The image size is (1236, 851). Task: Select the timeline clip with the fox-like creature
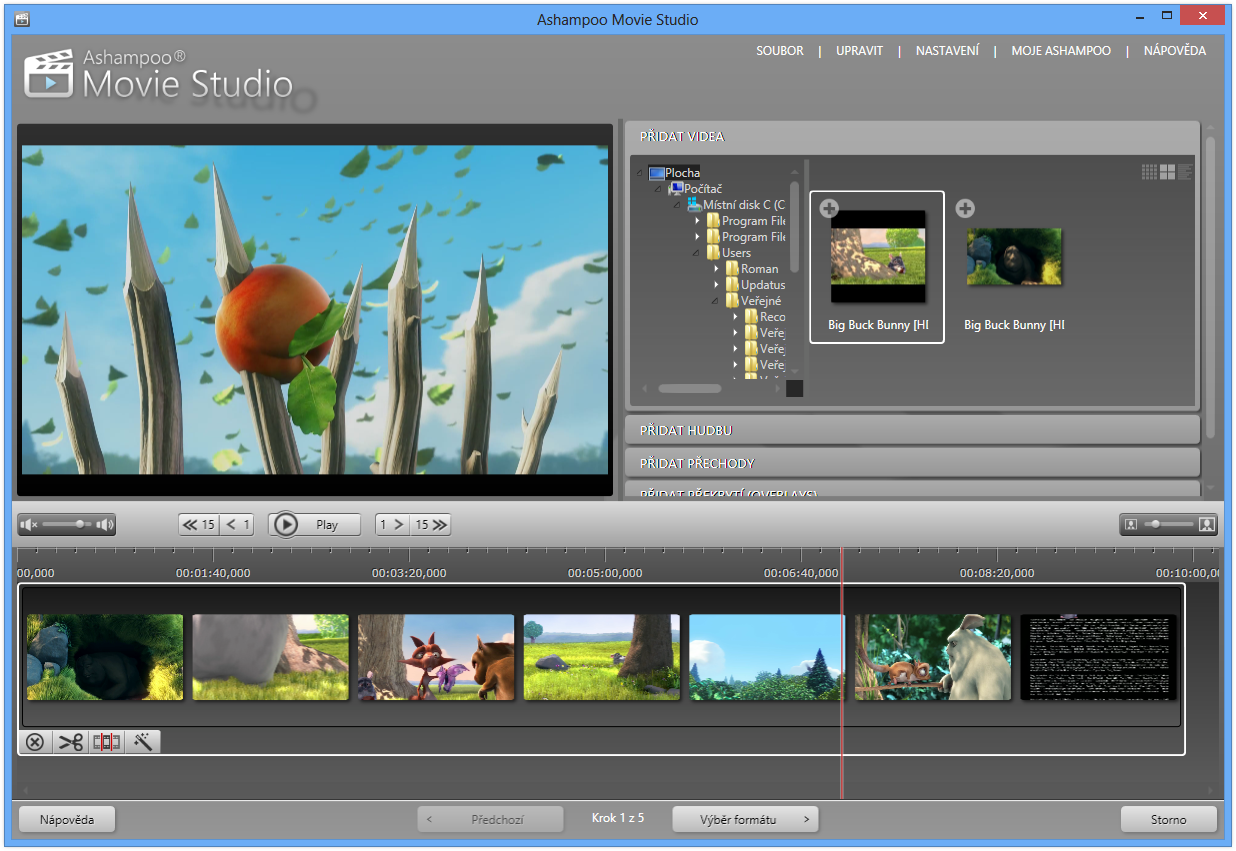[x=436, y=657]
